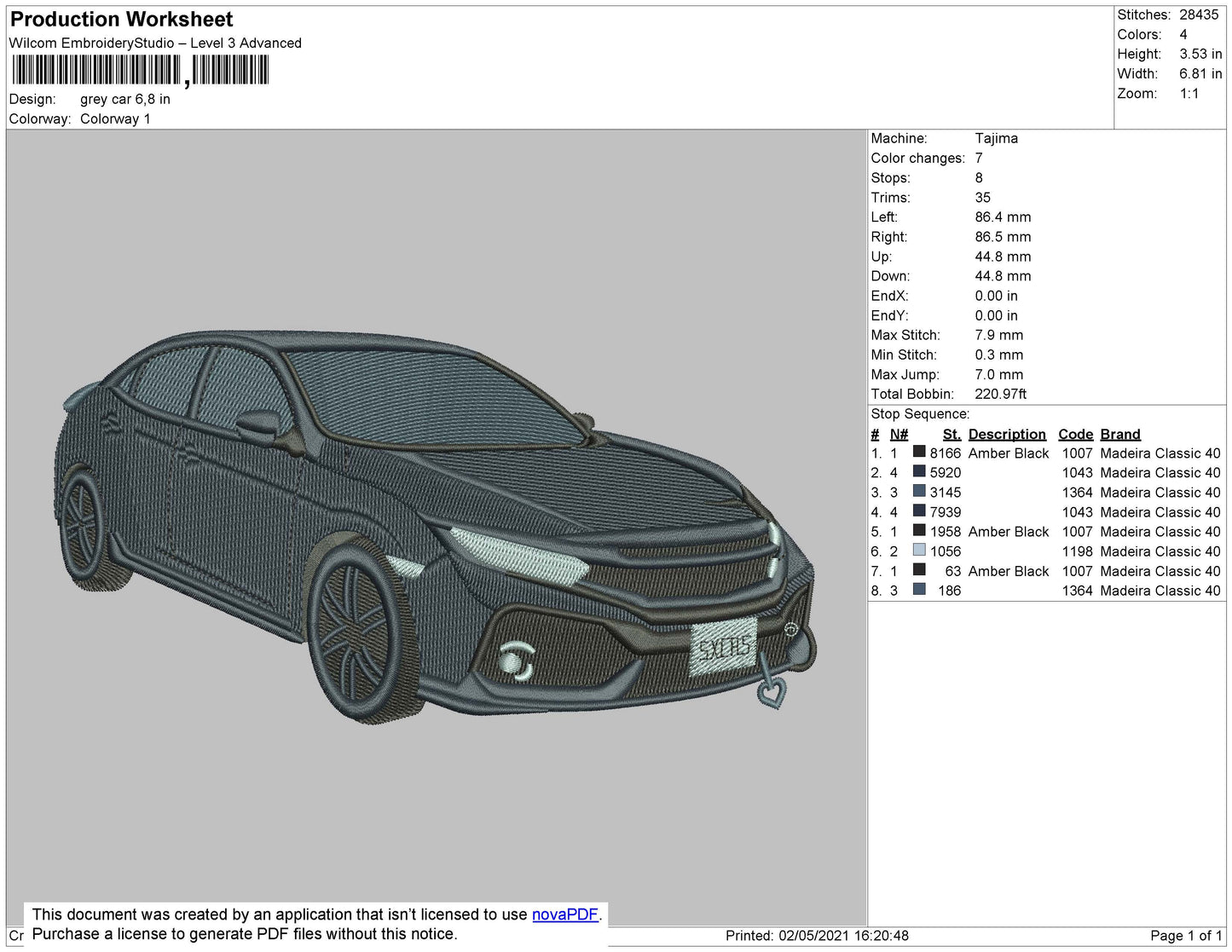Click the grey car embroidery design preview
The height and width of the screenshot is (952, 1232).
click(x=437, y=528)
